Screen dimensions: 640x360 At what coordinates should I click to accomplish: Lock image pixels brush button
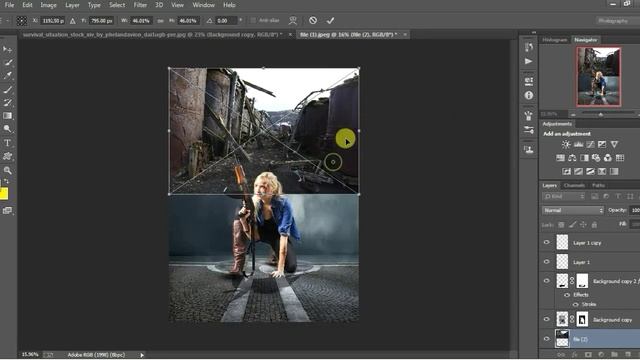(x=572, y=225)
